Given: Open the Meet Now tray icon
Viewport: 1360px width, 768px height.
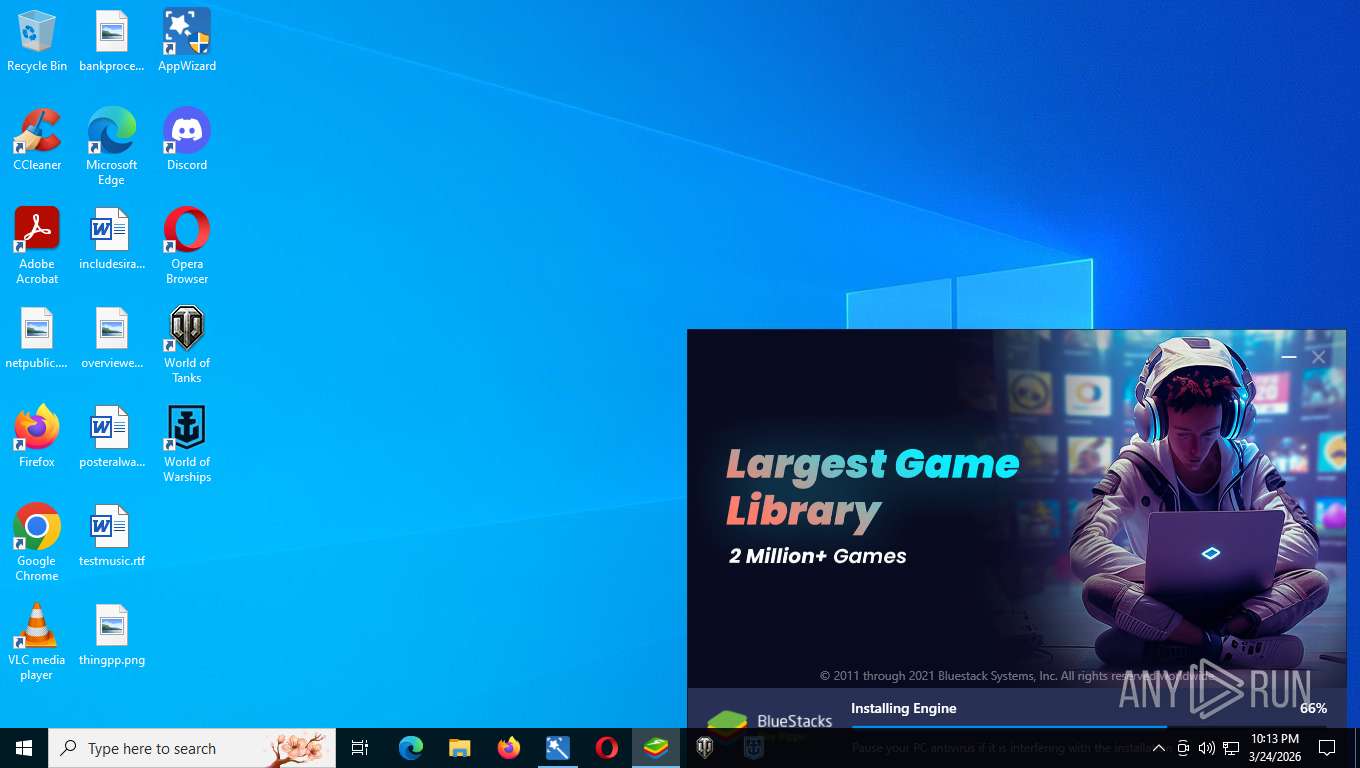Looking at the screenshot, I should pyautogui.click(x=1183, y=748).
